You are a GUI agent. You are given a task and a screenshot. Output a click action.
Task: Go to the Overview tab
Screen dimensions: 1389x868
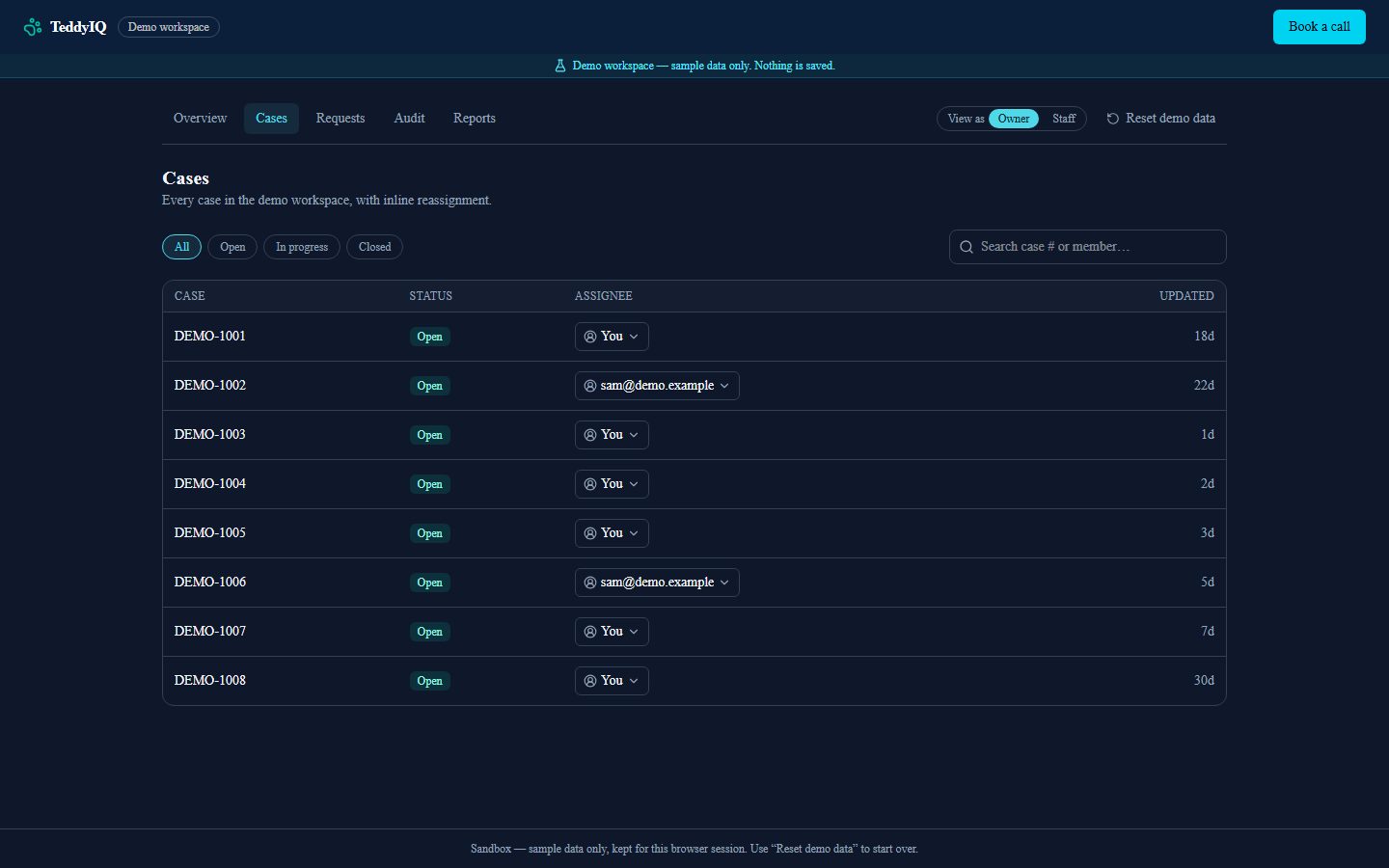[x=200, y=119]
